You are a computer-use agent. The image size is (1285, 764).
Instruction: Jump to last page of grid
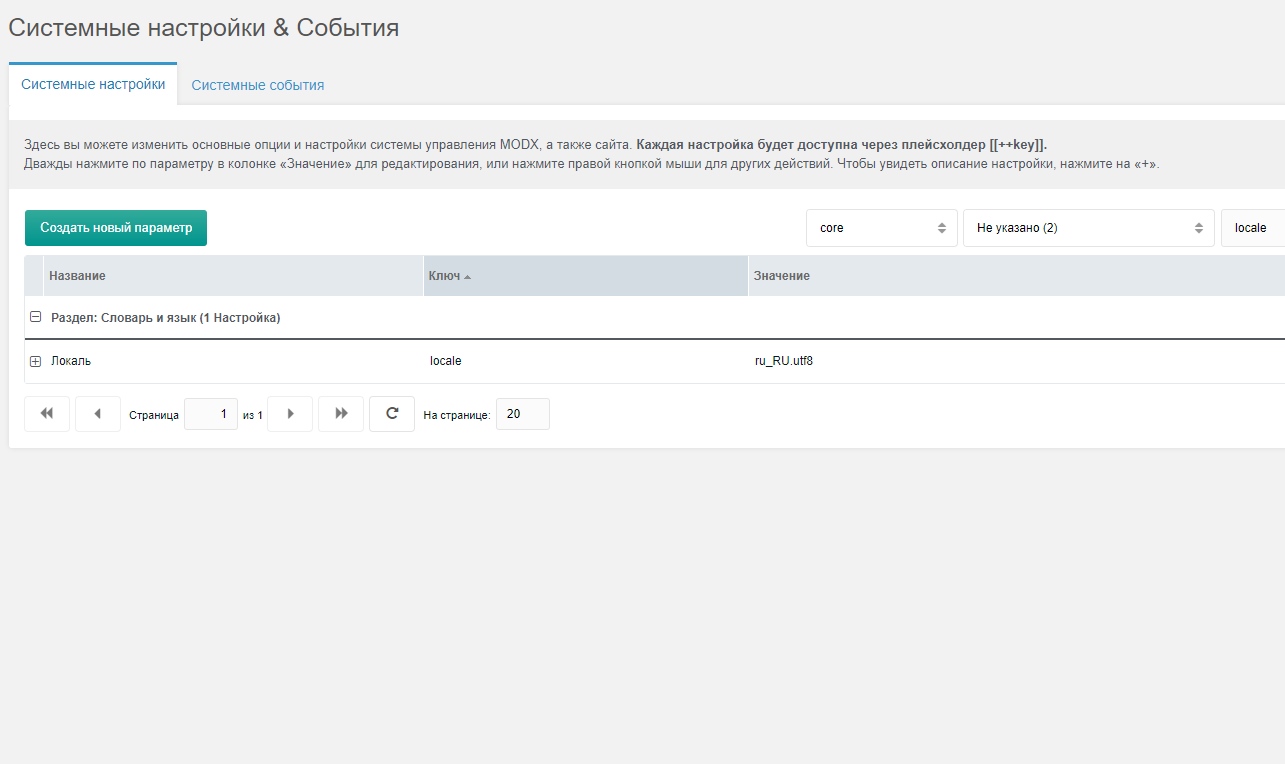coord(341,414)
